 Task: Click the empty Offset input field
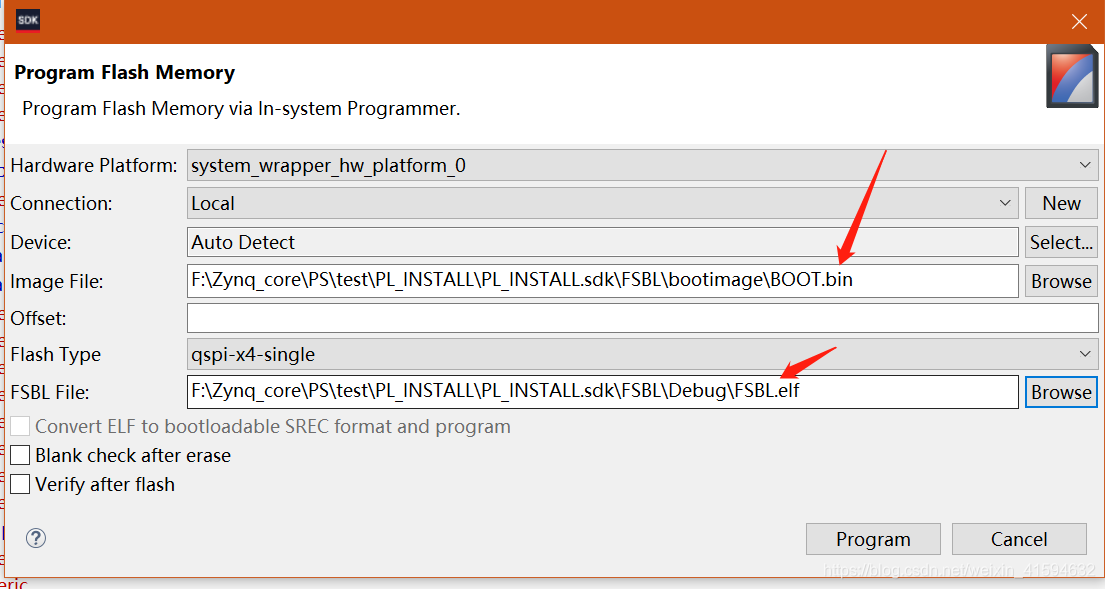[x=642, y=318]
